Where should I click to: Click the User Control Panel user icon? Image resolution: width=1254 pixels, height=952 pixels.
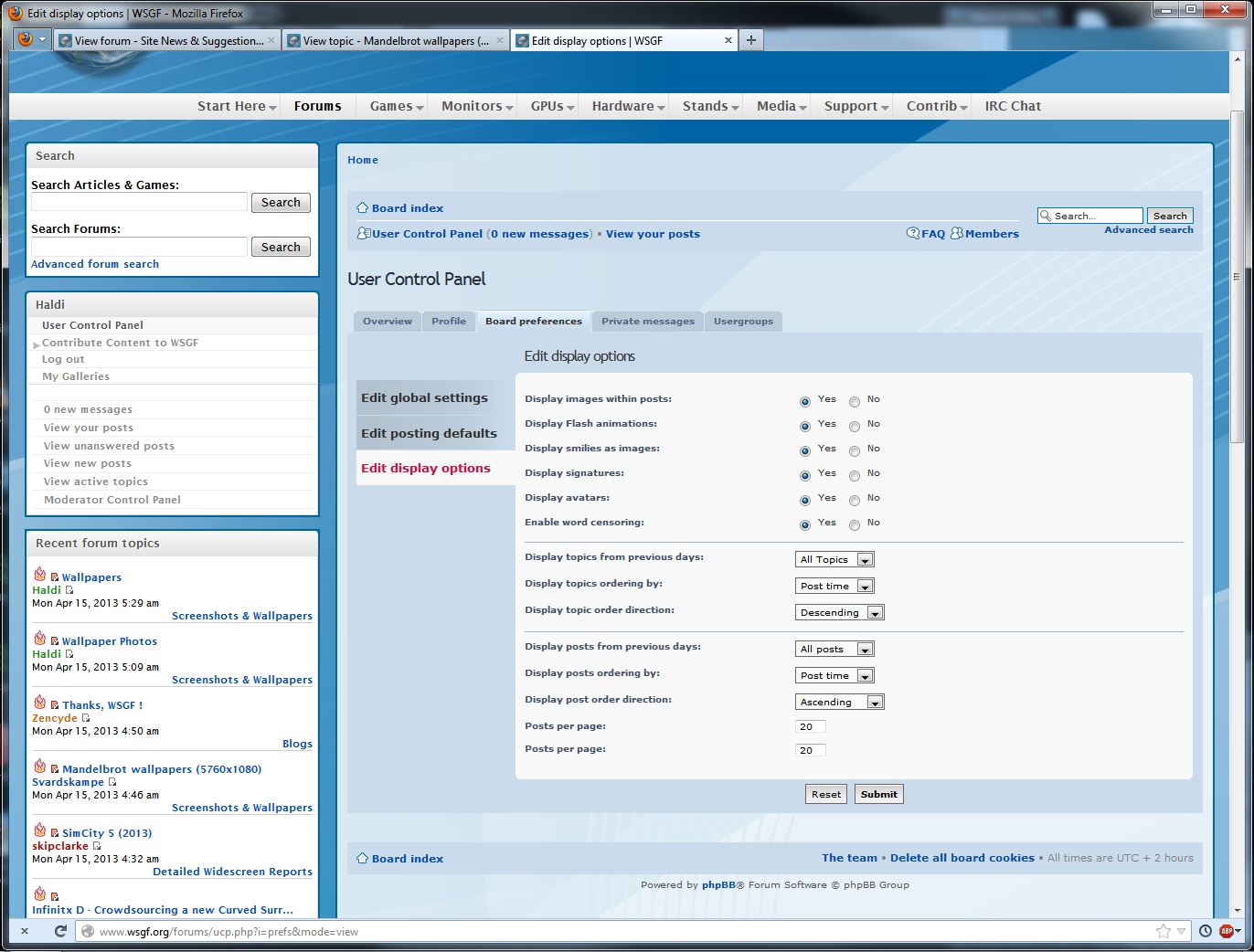tap(363, 233)
